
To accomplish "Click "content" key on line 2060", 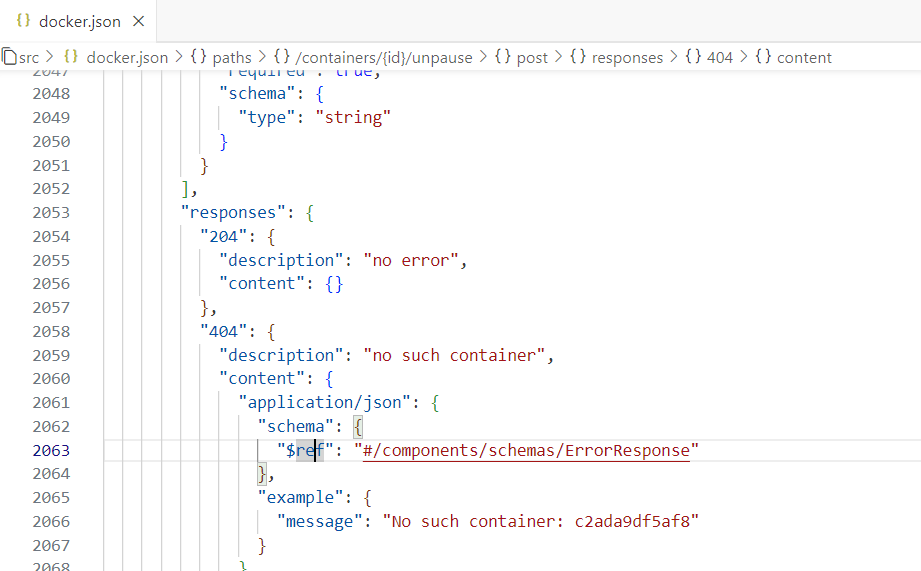I will tap(262, 378).
